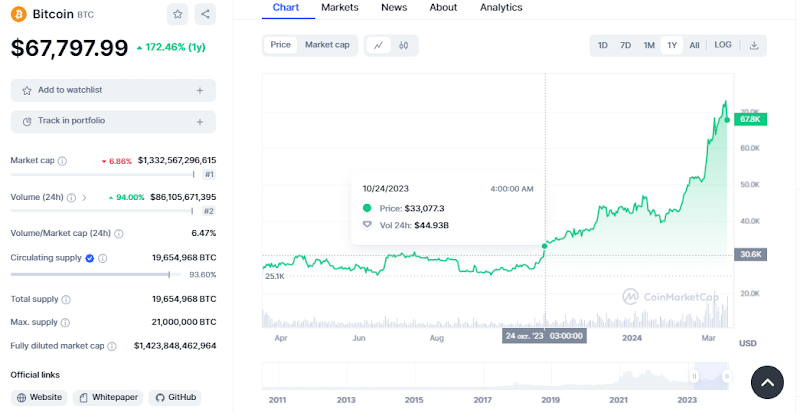This screenshot has height=413, width=800.
Task: Select the All time range
Action: click(x=694, y=45)
